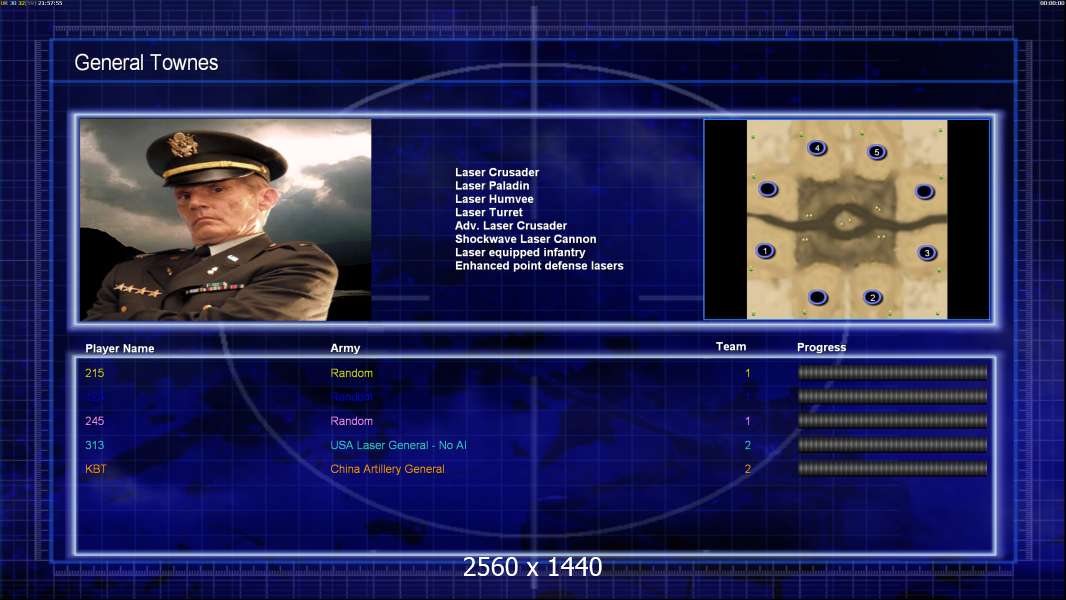Click General Townes portrait image
The image size is (1066, 600).
pyautogui.click(x=226, y=219)
